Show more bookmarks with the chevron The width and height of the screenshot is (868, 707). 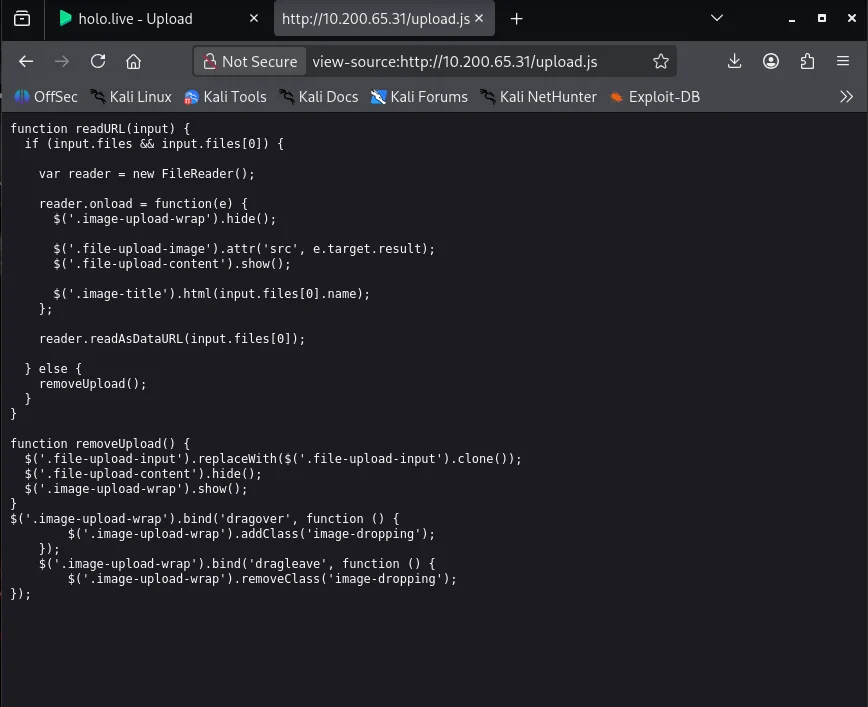pos(846,97)
